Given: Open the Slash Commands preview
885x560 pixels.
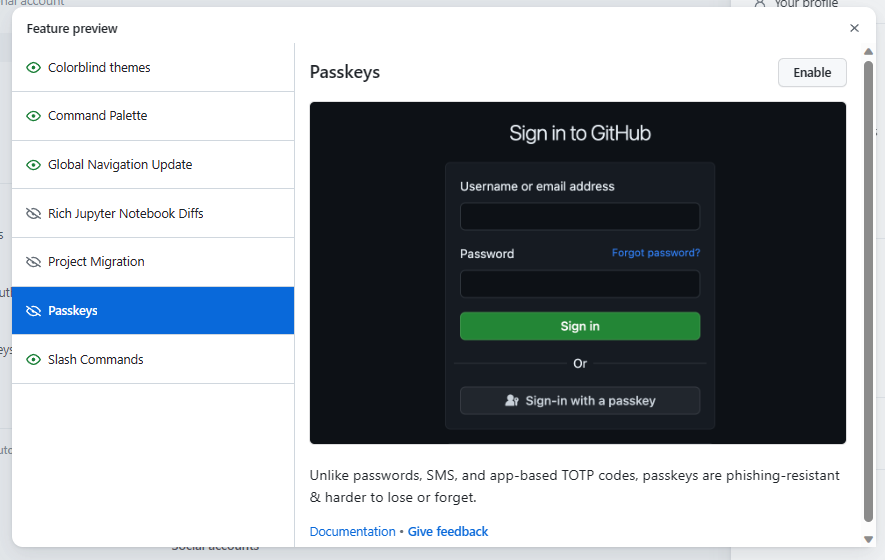Looking at the screenshot, I should pos(96,360).
